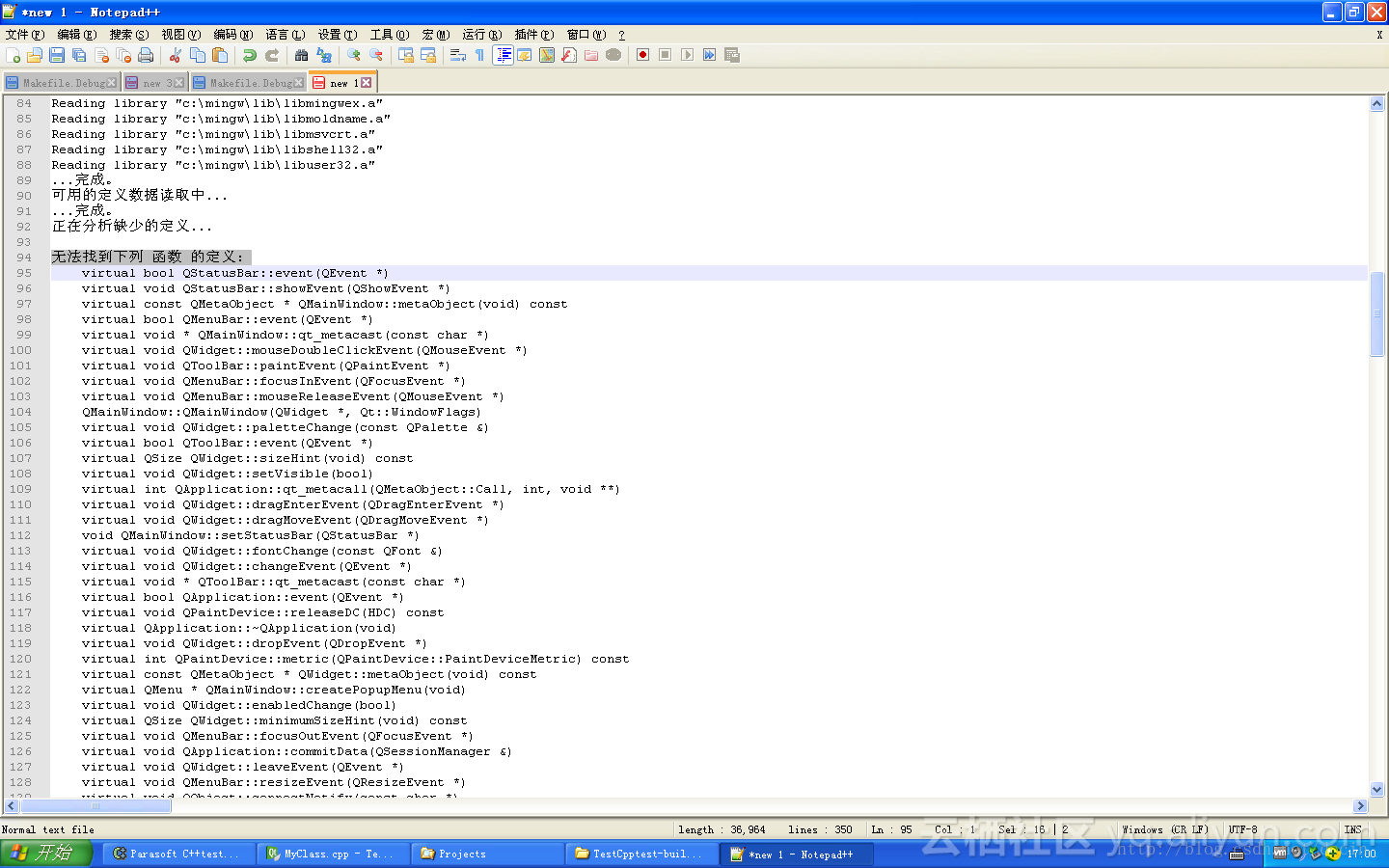Switch to the new 3 tab

[x=155, y=83]
